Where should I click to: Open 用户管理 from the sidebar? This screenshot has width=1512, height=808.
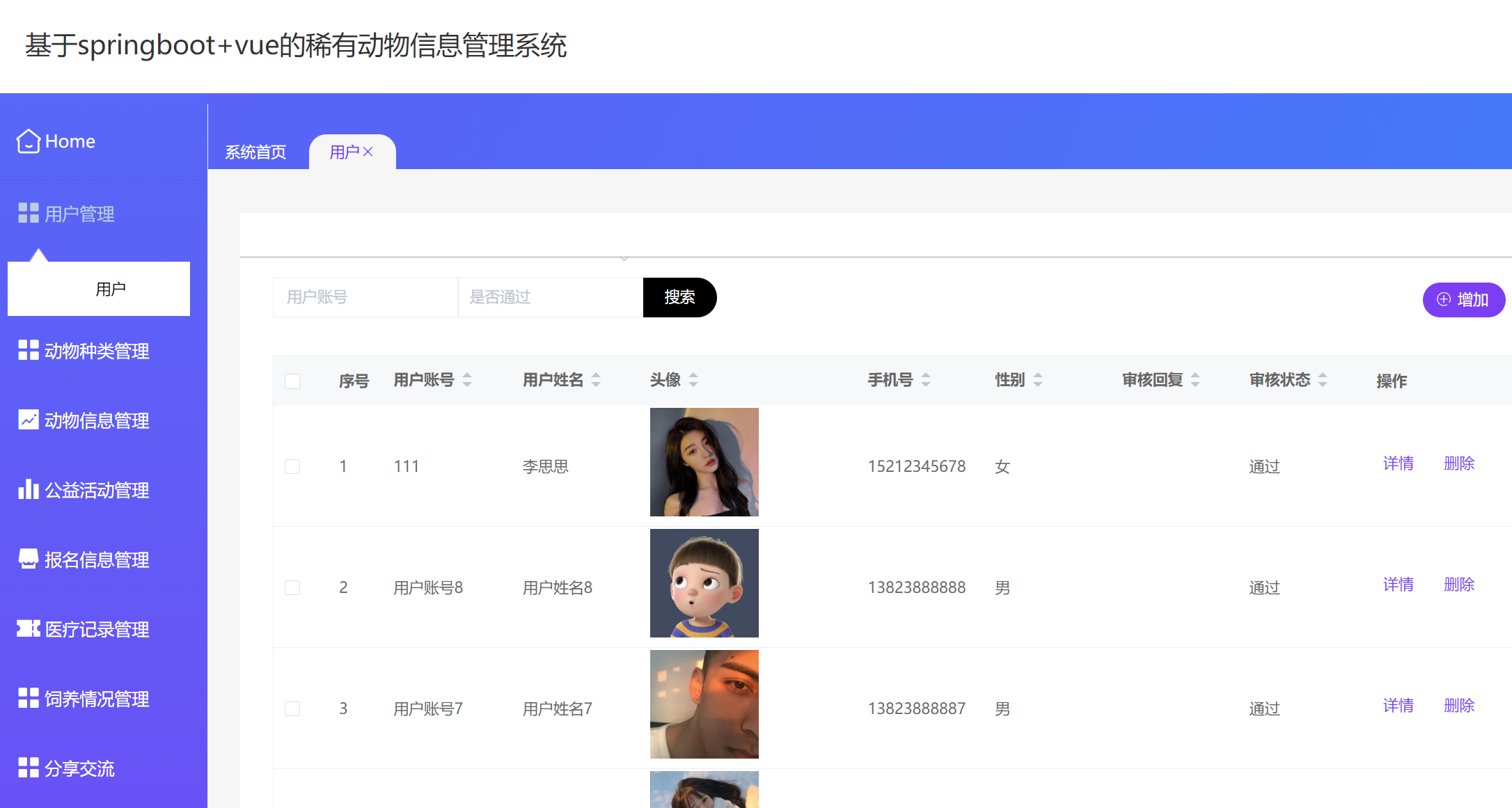tap(79, 214)
